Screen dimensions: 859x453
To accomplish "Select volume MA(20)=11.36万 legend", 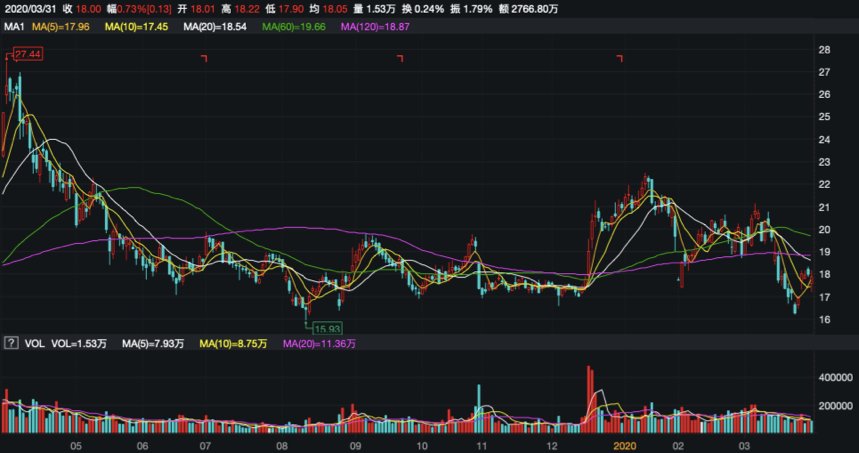I will click(x=319, y=343).
